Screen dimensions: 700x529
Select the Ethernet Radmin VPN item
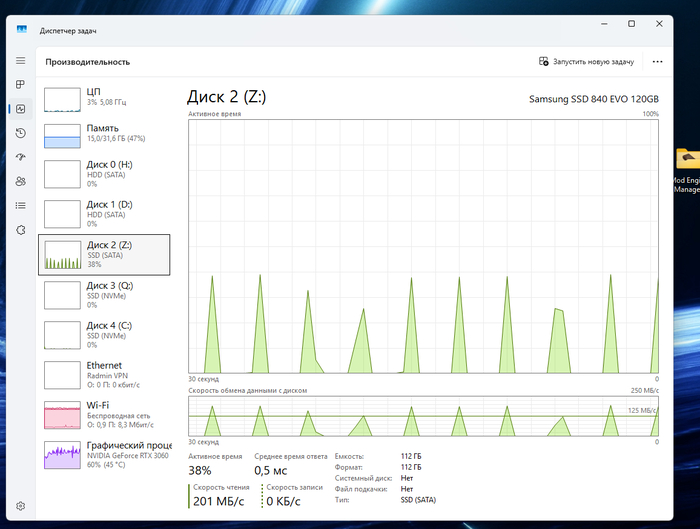(x=104, y=375)
